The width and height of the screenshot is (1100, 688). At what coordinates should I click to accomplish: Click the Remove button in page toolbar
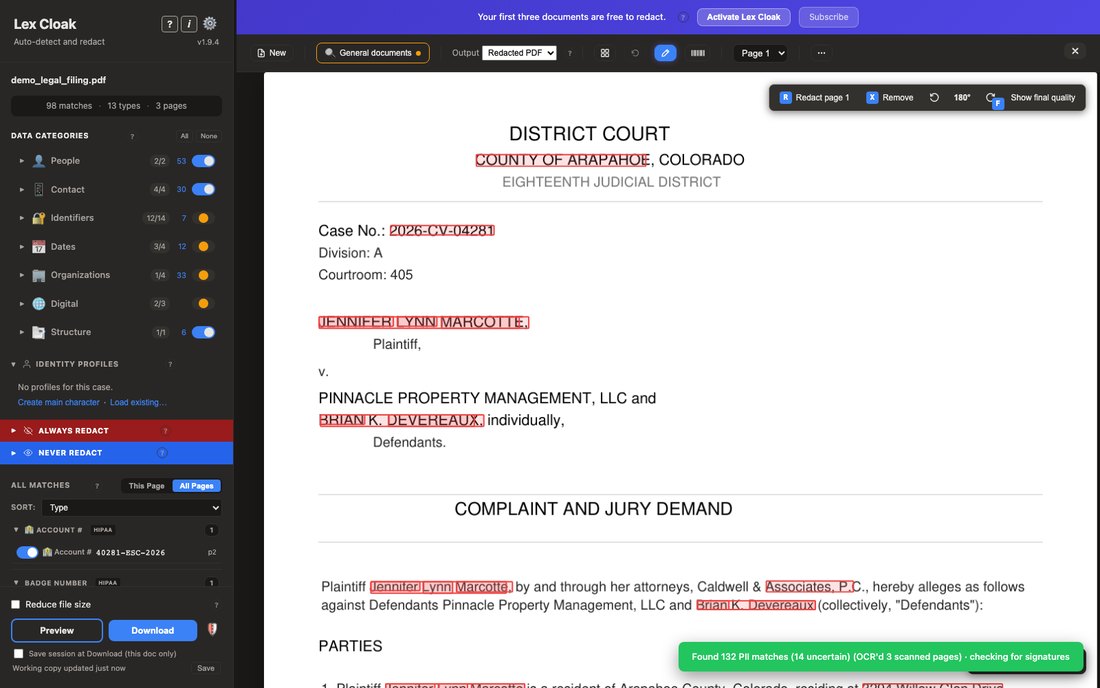890,97
